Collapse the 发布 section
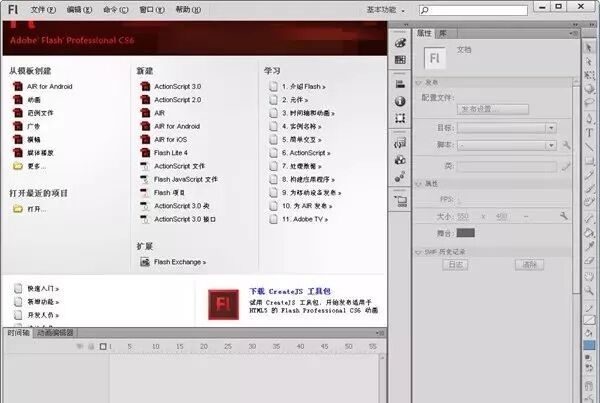Image resolution: width=600 pixels, height=403 pixels. 418,83
